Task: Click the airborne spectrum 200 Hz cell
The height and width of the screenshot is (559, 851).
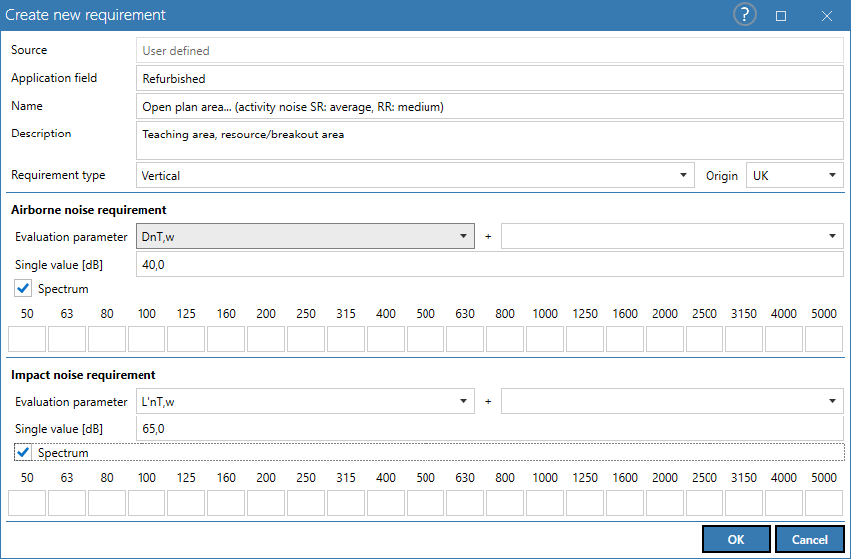Action: pyautogui.click(x=266, y=339)
